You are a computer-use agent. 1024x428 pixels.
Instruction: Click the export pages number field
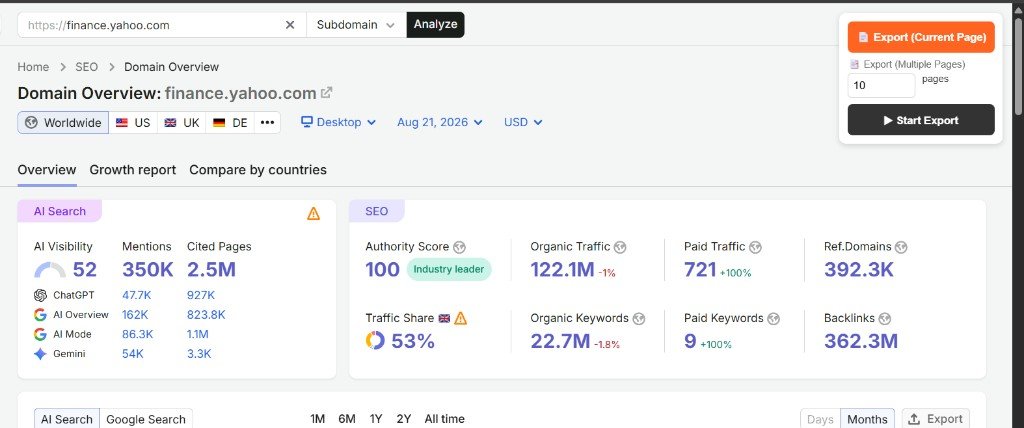tap(881, 86)
